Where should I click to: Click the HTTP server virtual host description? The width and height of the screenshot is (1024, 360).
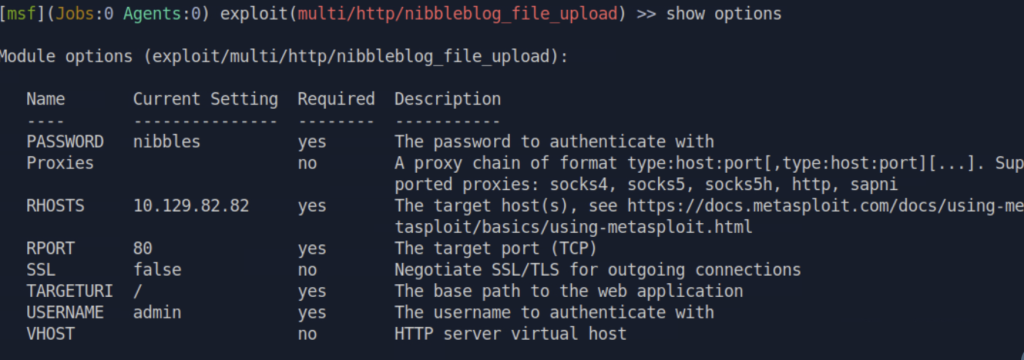[x=511, y=334]
